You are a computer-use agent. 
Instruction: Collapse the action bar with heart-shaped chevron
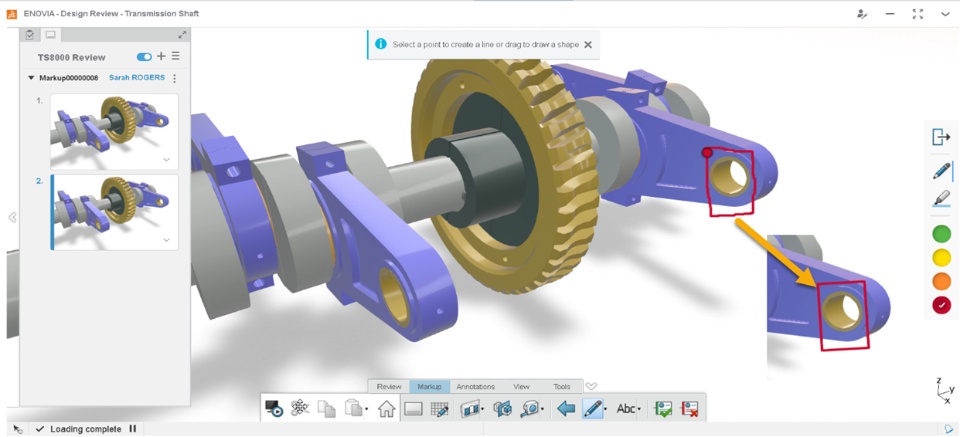pos(591,386)
